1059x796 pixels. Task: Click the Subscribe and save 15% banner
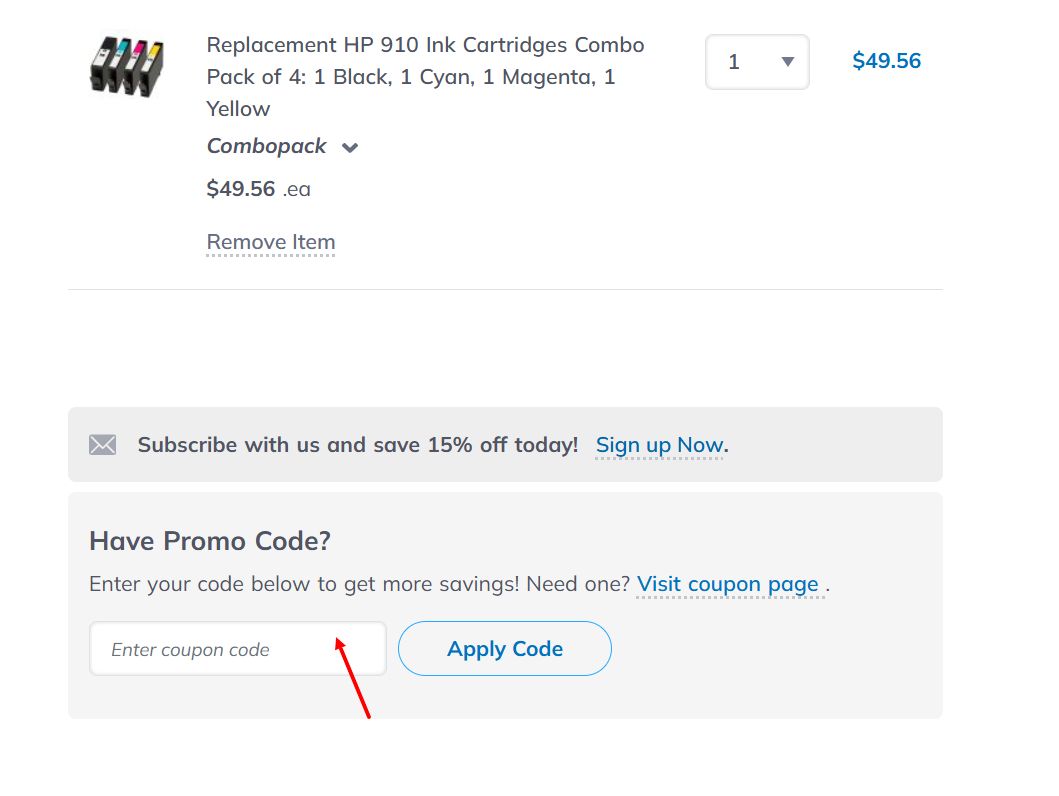[x=360, y=444]
